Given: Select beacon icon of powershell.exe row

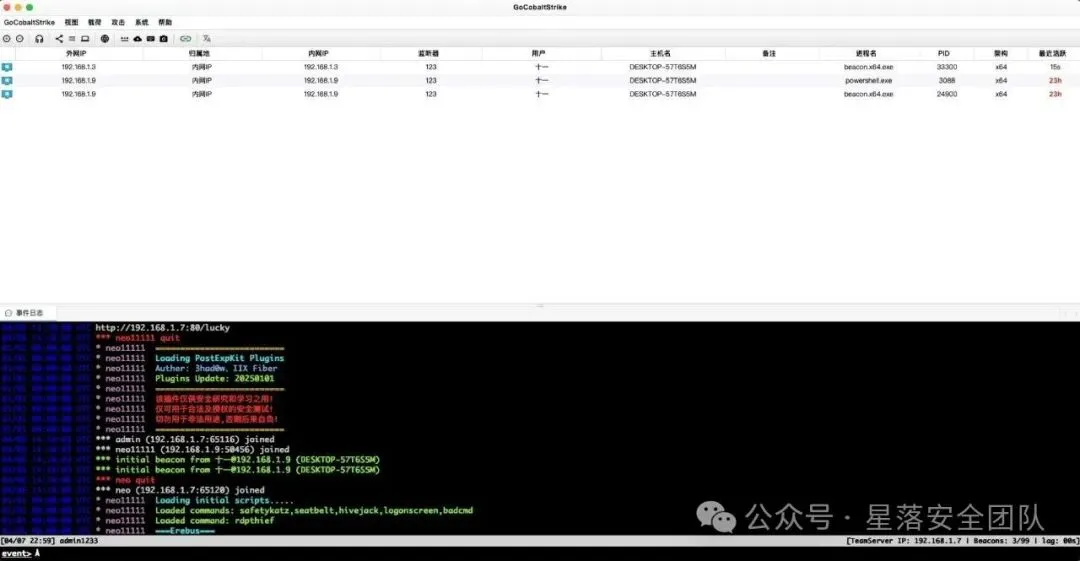Looking at the screenshot, I should click(7, 81).
